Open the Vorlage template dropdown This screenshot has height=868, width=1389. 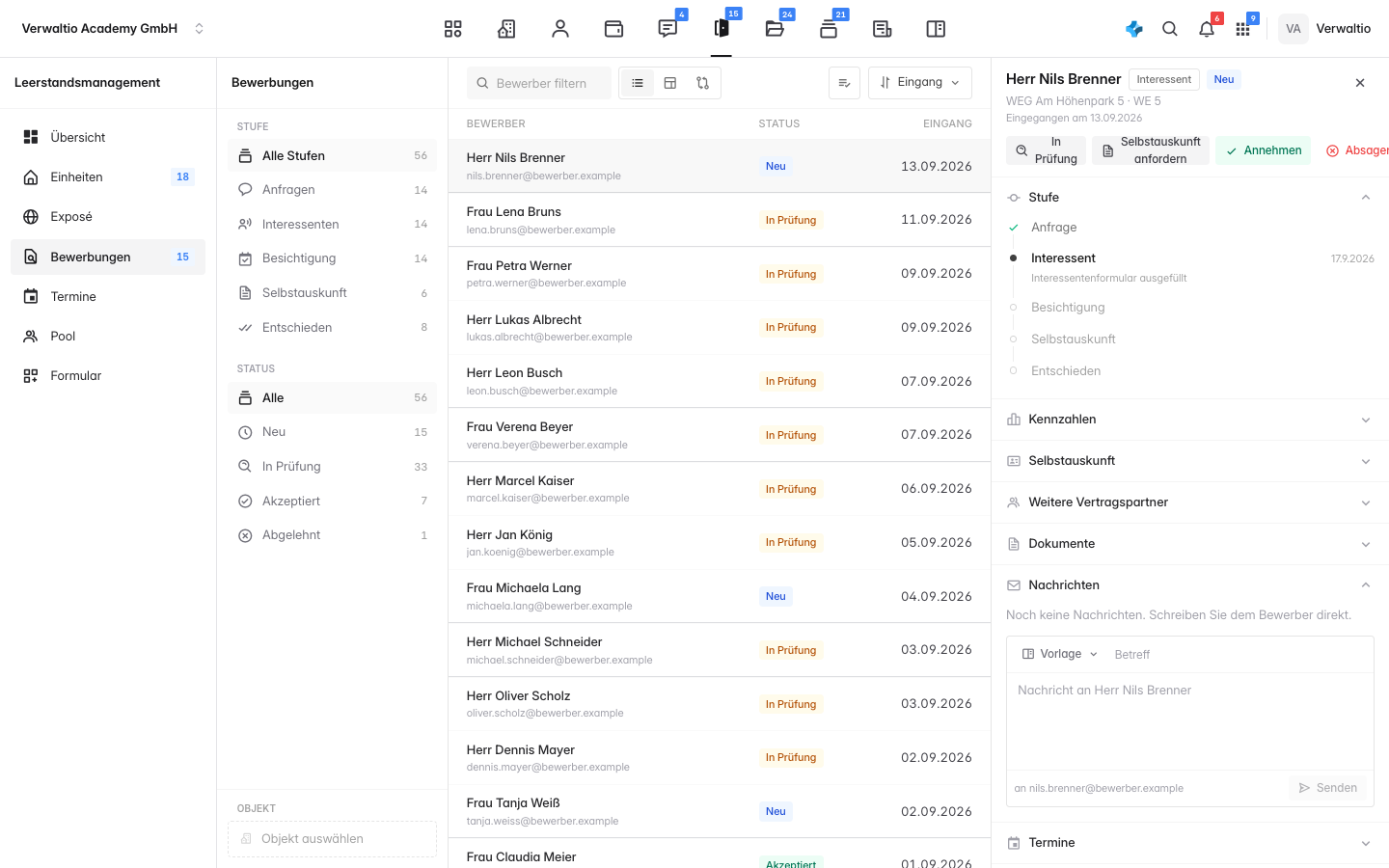coord(1060,654)
